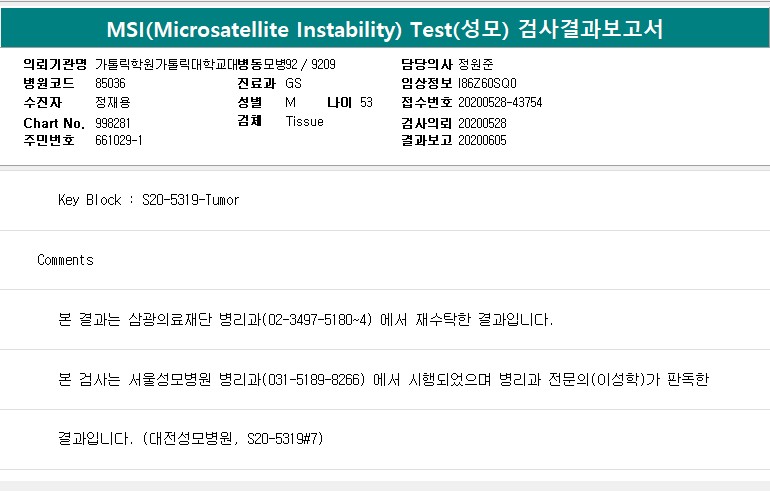Image resolution: width=770 pixels, height=491 pixels.
Task: Select the 임상정보 code I86Z60SQ0
Action: 488,83
